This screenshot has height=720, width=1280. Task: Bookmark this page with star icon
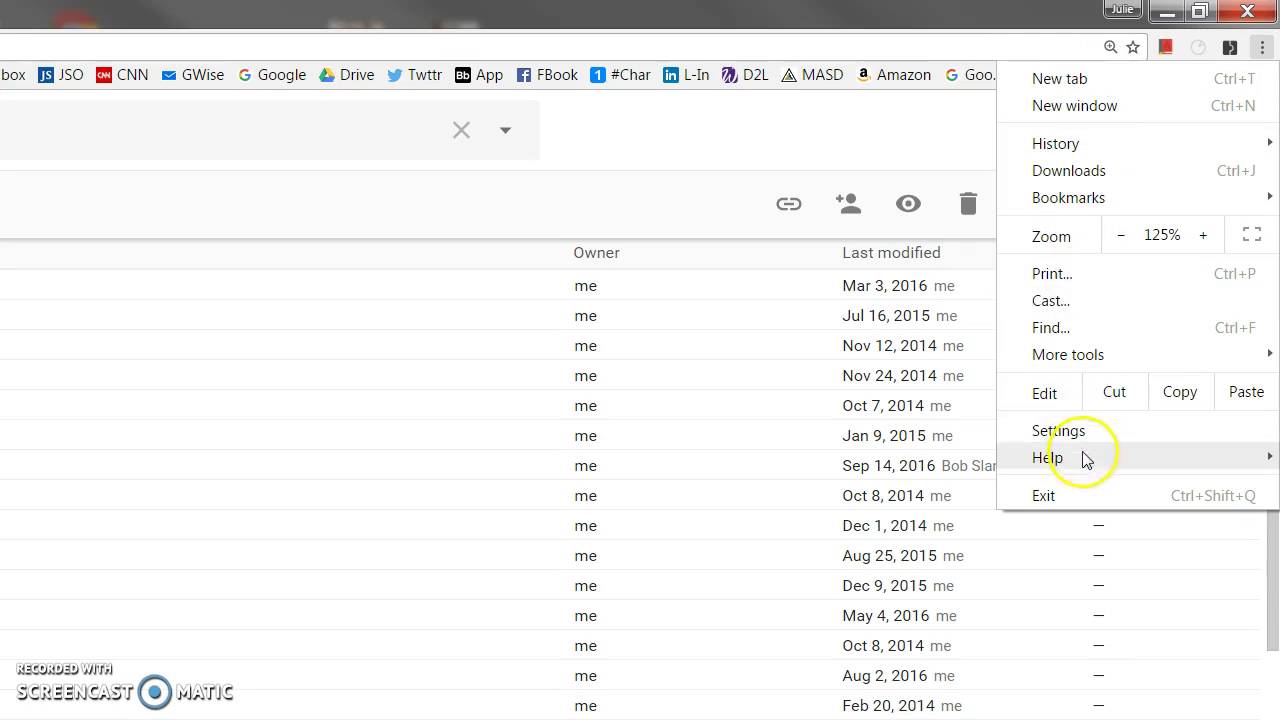tap(1133, 47)
